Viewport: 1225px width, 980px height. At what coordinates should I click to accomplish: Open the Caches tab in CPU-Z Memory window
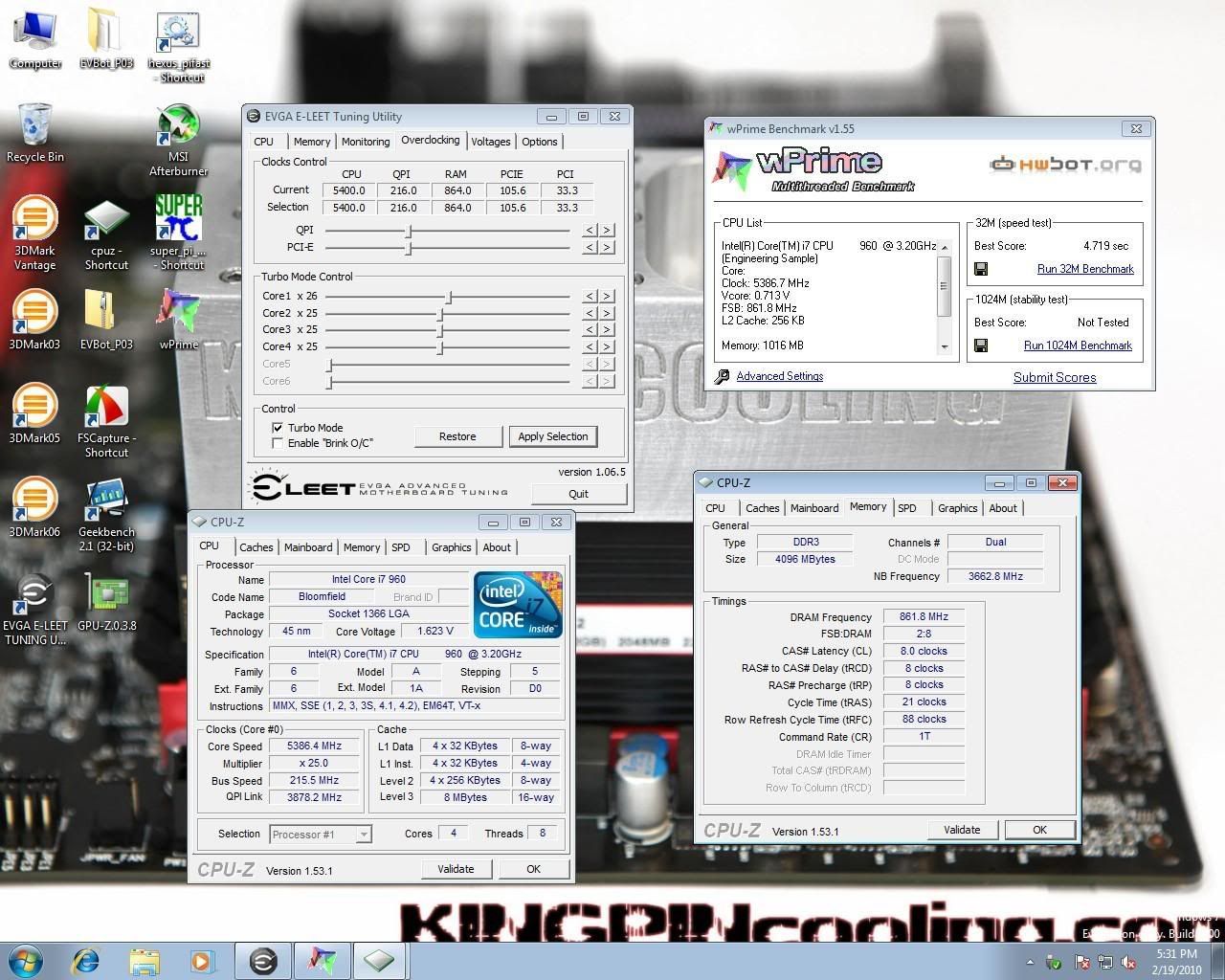(763, 508)
